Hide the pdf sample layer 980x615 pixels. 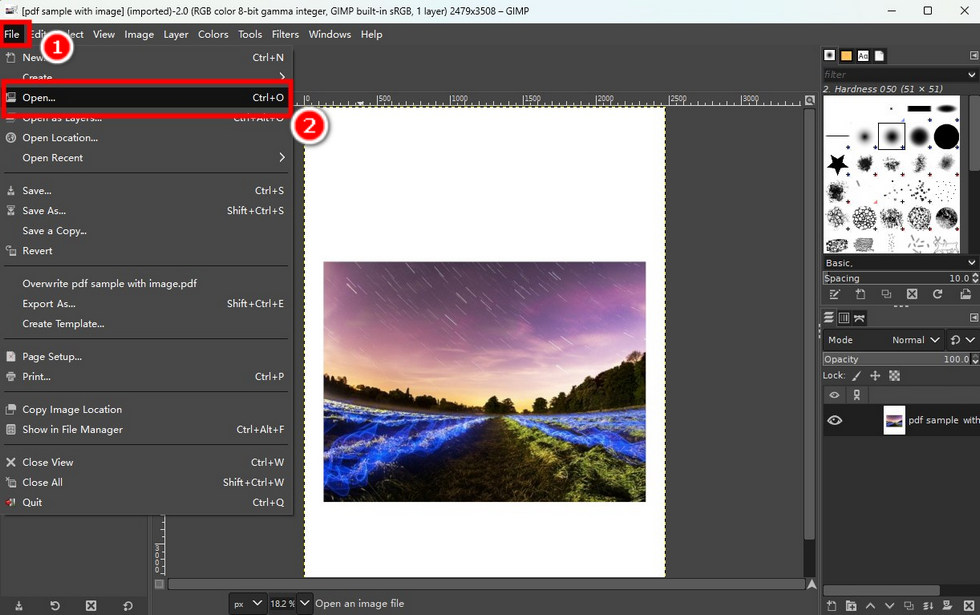(x=833, y=420)
